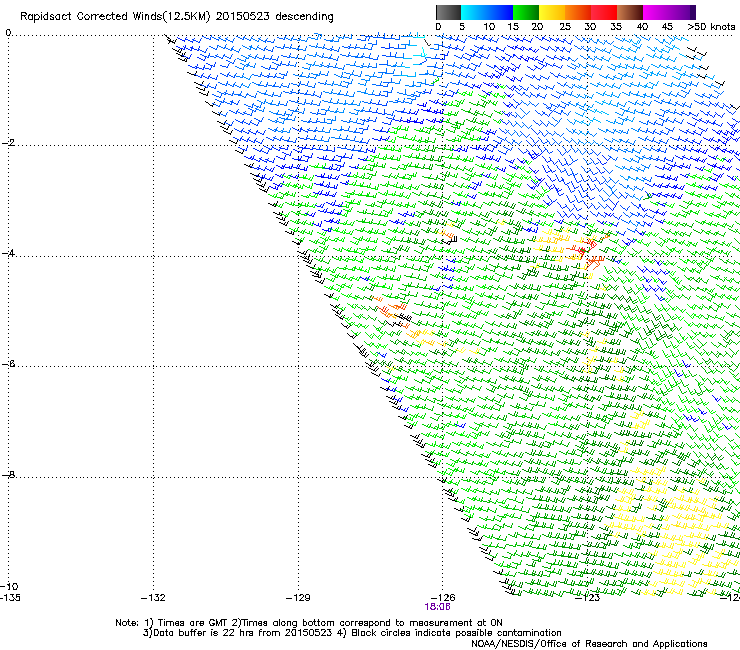Select the '-123' longitude axis label
Image resolution: width=740 pixels, height=650 pixels.
[x=588, y=598]
